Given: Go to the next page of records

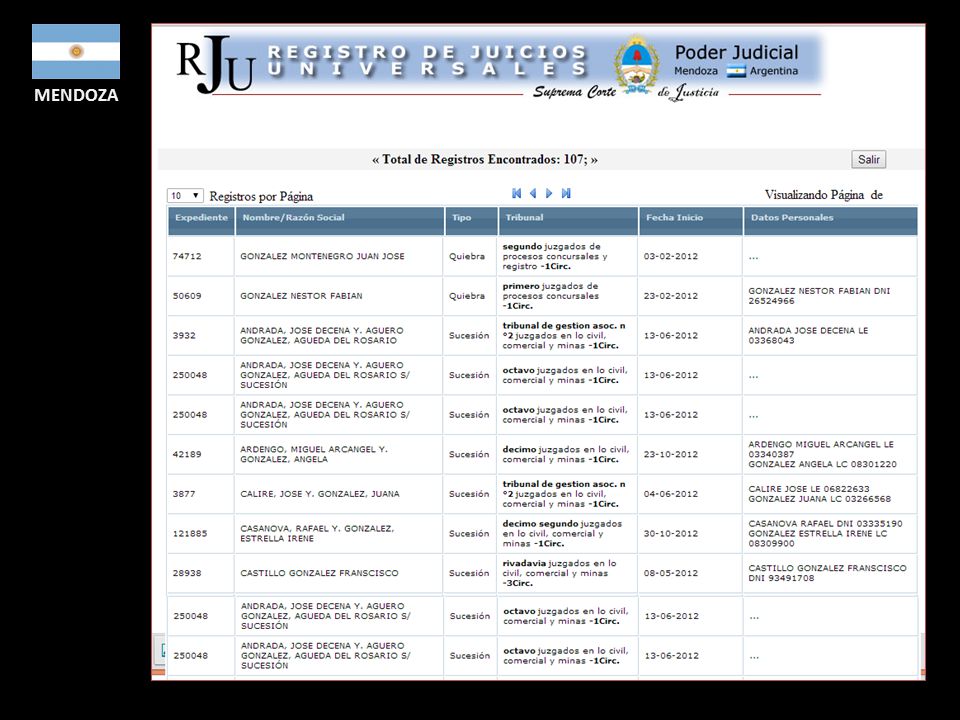Looking at the screenshot, I should coord(549,193).
